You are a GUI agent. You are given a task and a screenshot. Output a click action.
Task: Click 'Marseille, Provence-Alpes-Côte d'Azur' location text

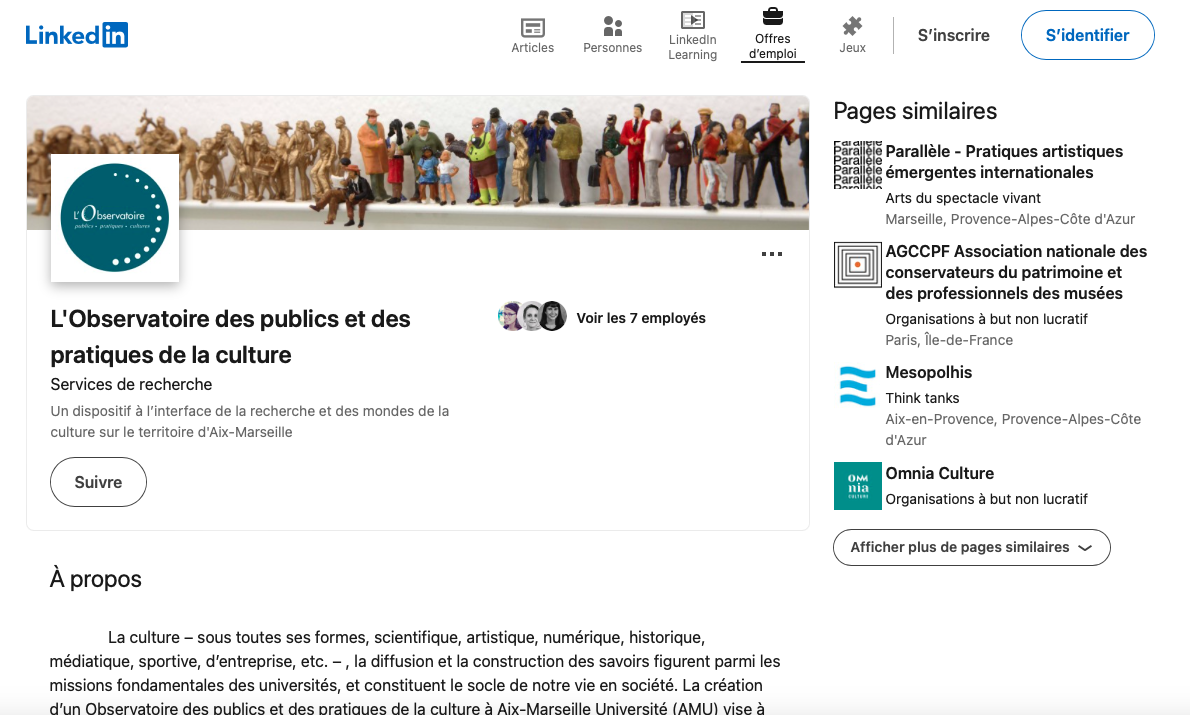(x=1010, y=219)
